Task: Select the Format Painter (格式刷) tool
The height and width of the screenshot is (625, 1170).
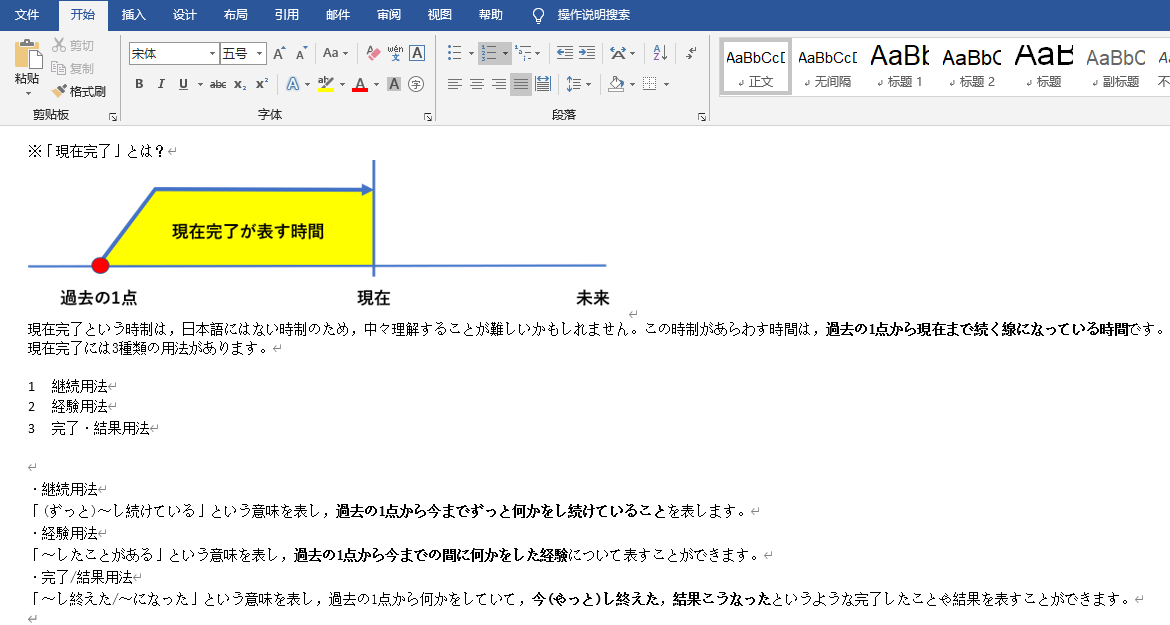Action: [72, 91]
